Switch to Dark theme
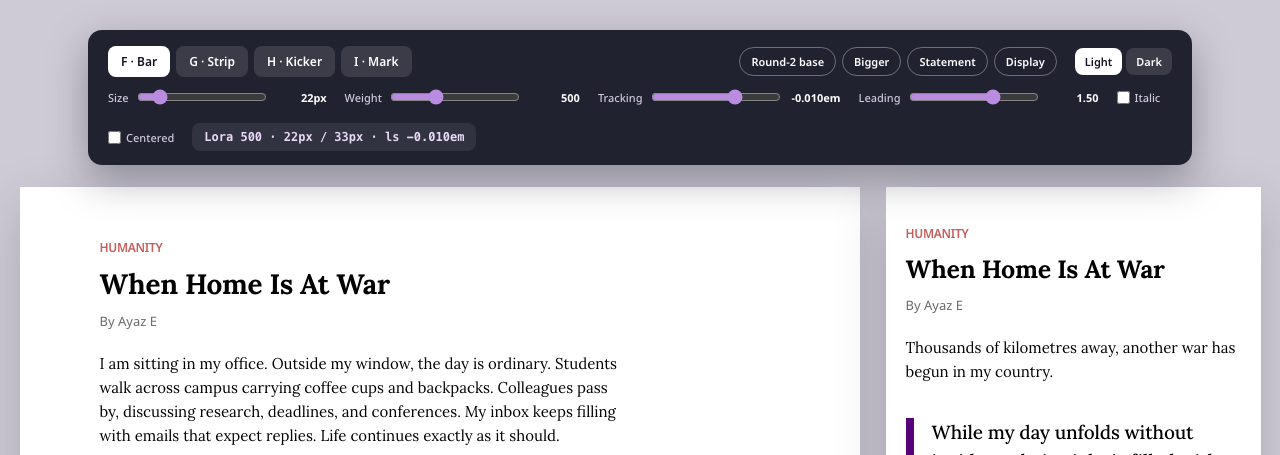Screen dimensions: 1280x455 click(x=1149, y=62)
